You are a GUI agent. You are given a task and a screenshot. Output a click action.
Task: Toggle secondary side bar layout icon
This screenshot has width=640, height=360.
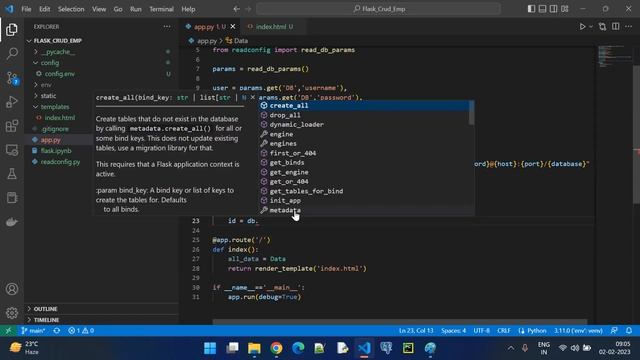[x=553, y=9]
